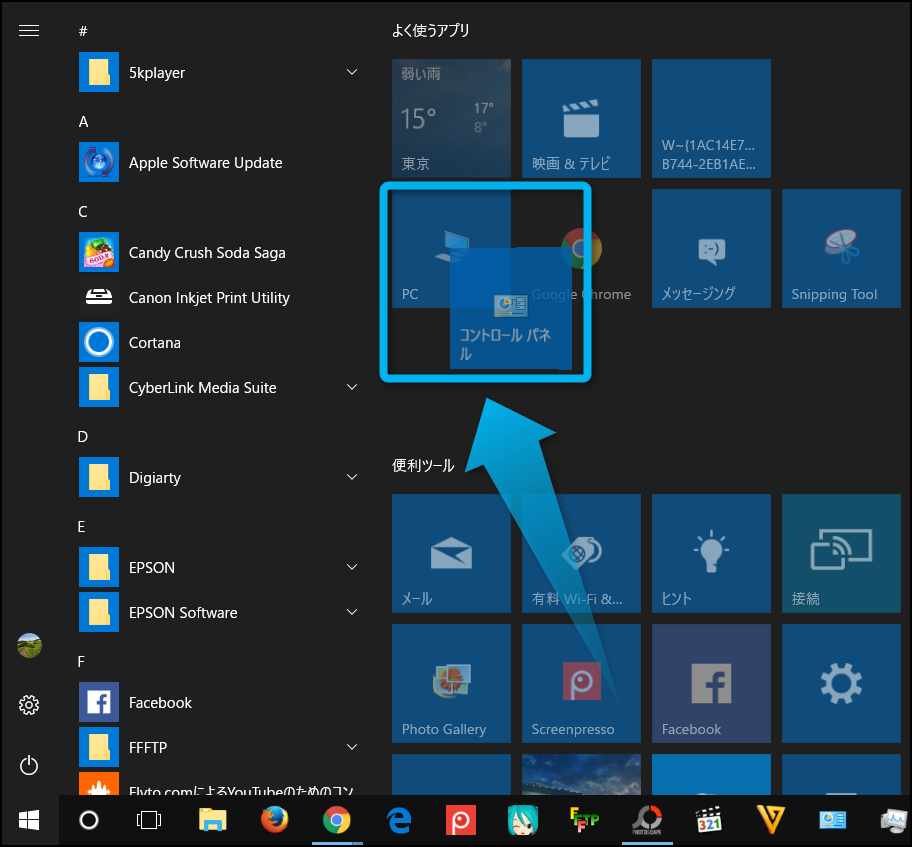Open the 映画 & テレビ tile
Image resolution: width=912 pixels, height=847 pixels.
tap(580, 118)
